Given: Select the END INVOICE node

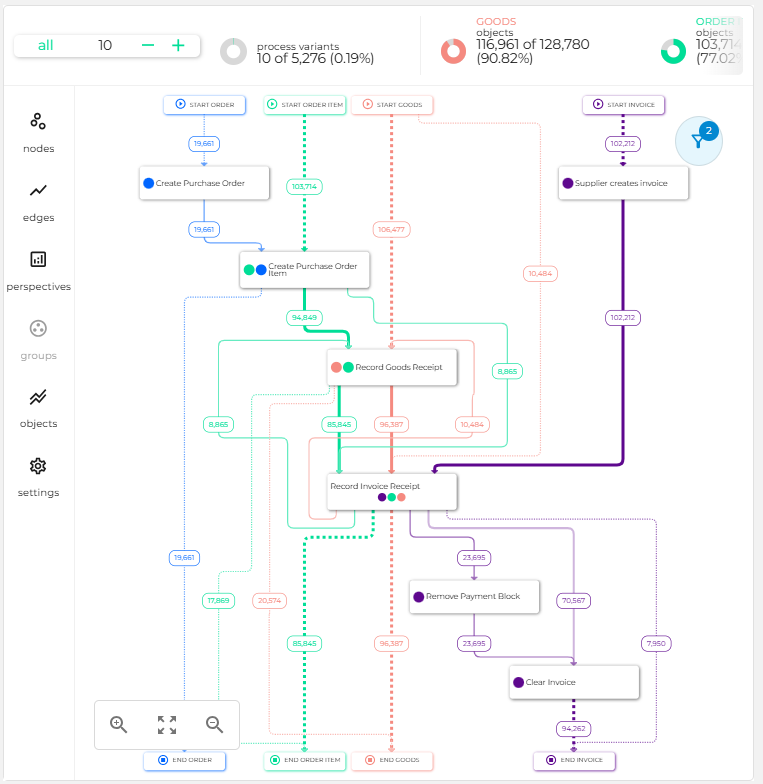Looking at the screenshot, I should [574, 760].
